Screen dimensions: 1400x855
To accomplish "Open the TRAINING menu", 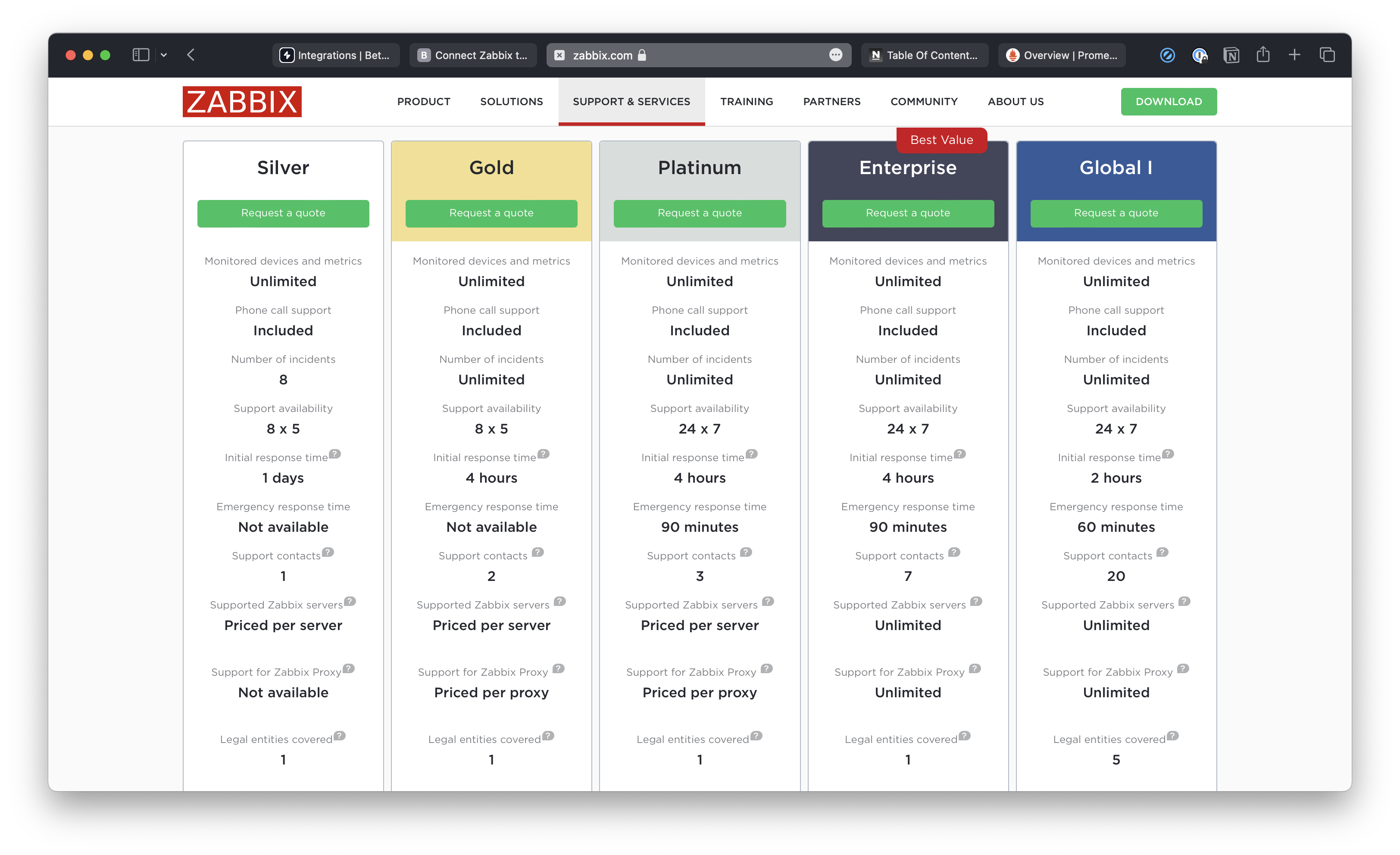I will [747, 102].
